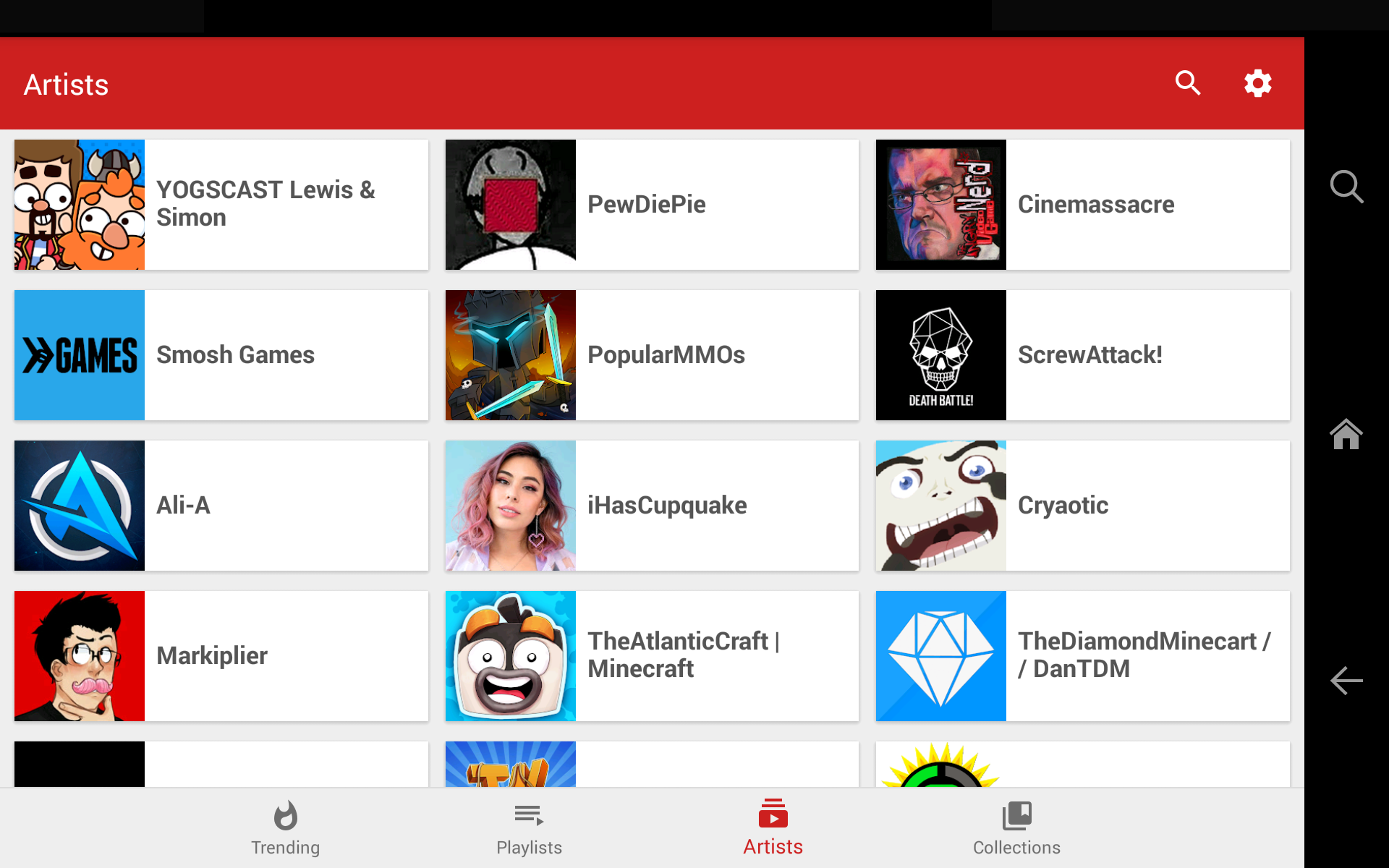
Task: Tap the Smosh Games logo thumbnail
Action: [80, 355]
